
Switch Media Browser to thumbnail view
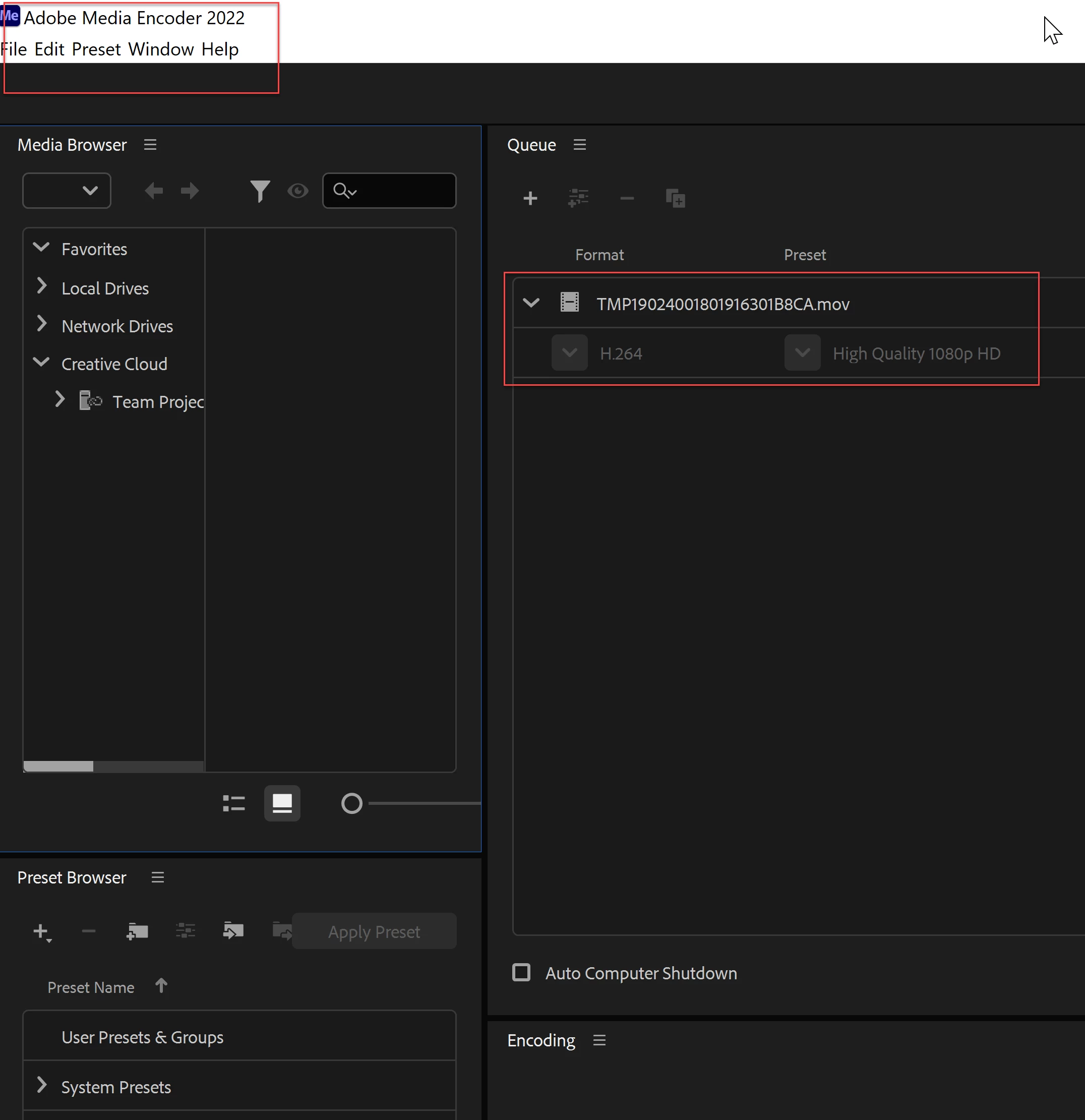point(282,803)
